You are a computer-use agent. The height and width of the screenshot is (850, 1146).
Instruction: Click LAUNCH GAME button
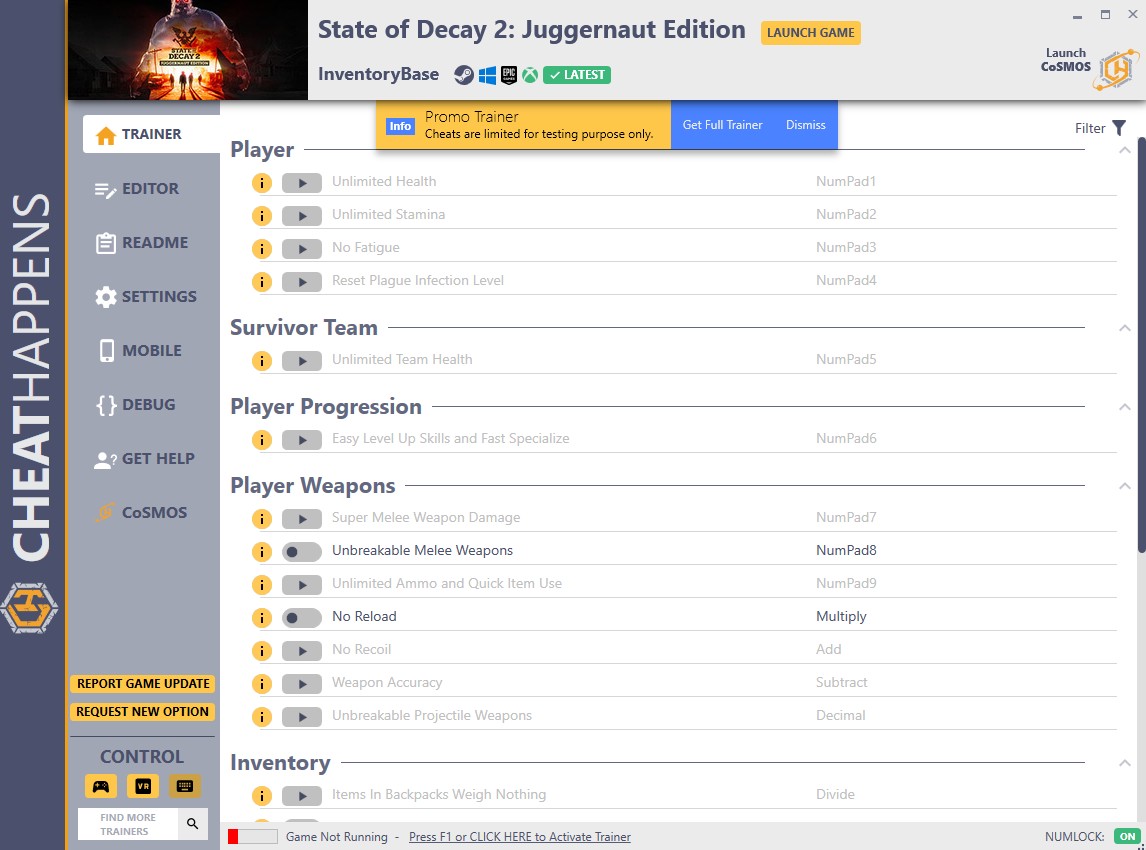811,33
